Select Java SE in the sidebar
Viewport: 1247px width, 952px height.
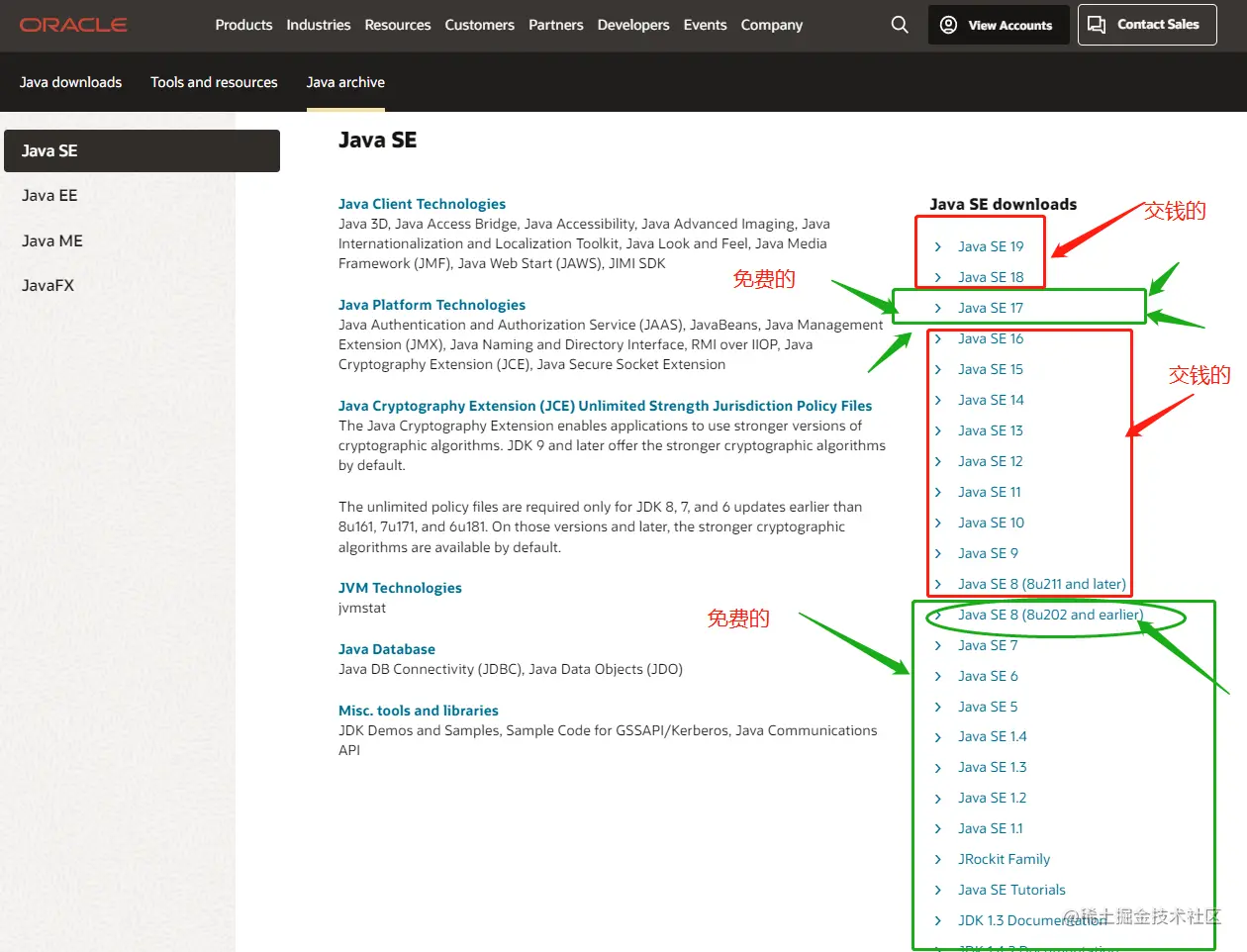click(142, 150)
